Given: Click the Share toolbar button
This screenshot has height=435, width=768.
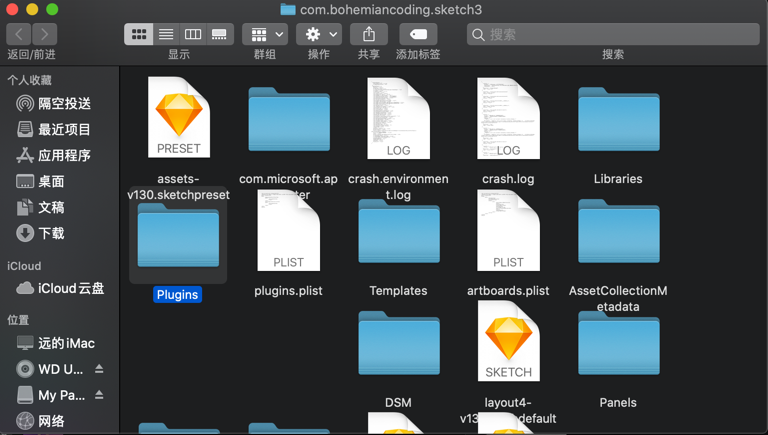Looking at the screenshot, I should click(x=369, y=34).
